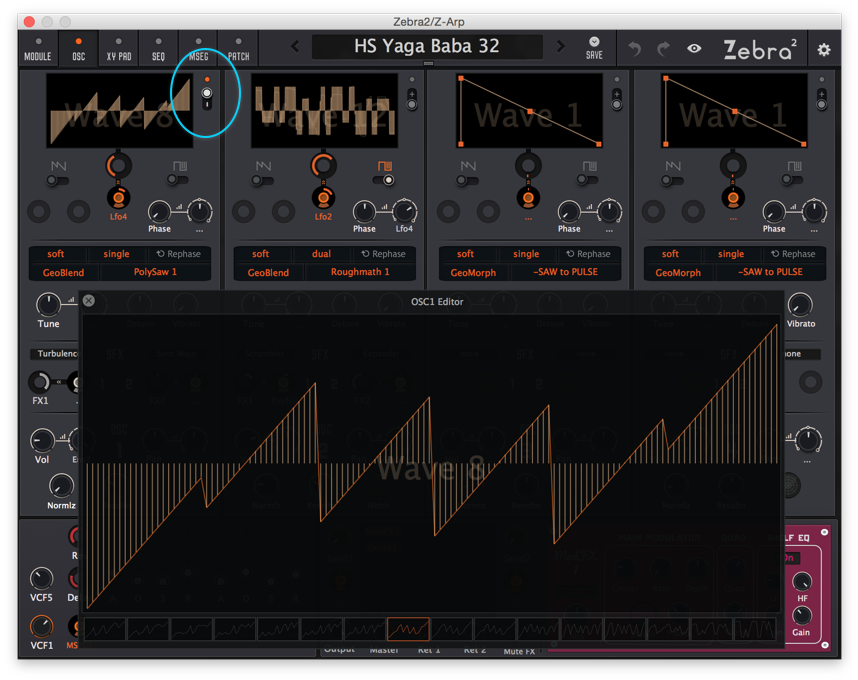Click the grey LED above the Wave 12 editor switch
858x680 pixels.
(412, 79)
